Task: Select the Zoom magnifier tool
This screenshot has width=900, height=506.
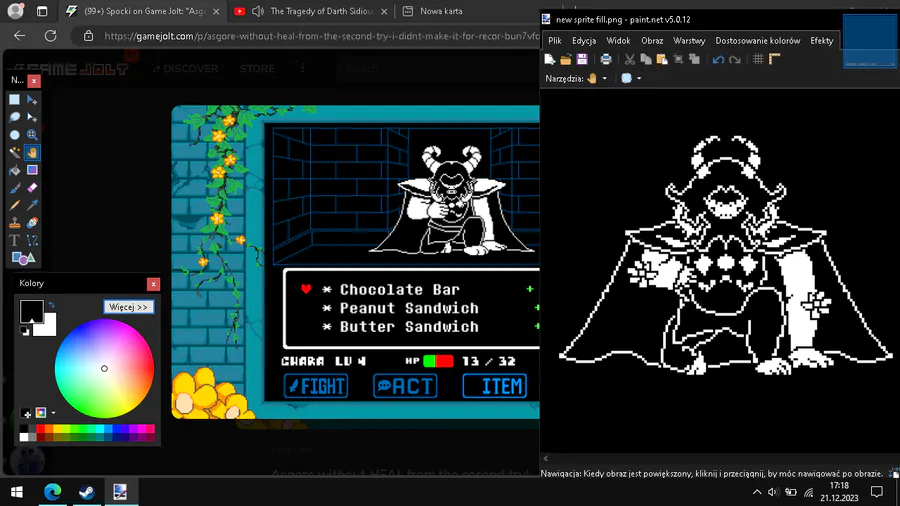Action: (x=32, y=135)
